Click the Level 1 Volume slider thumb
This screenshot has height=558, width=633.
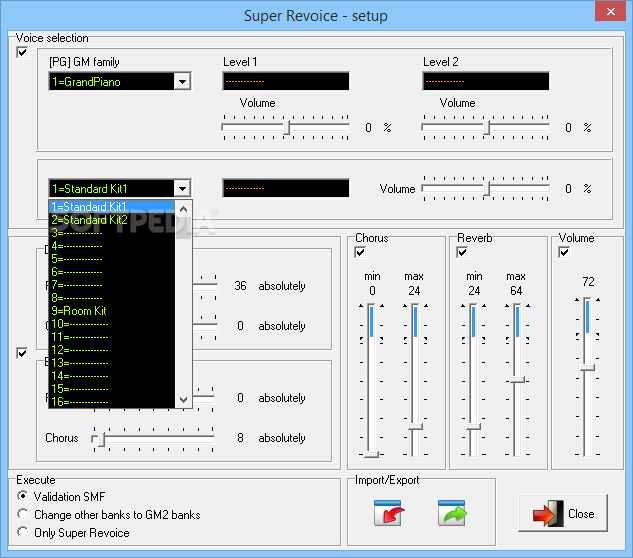pyautogui.click(x=287, y=127)
